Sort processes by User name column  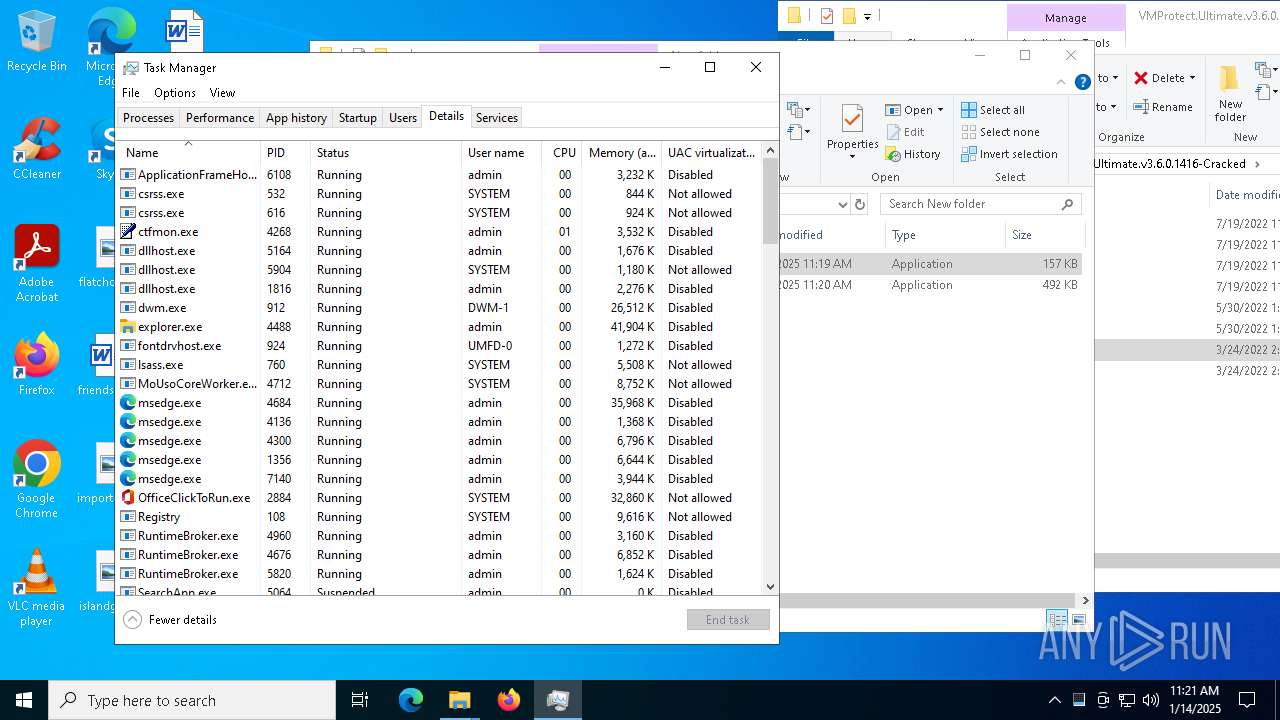tap(501, 153)
